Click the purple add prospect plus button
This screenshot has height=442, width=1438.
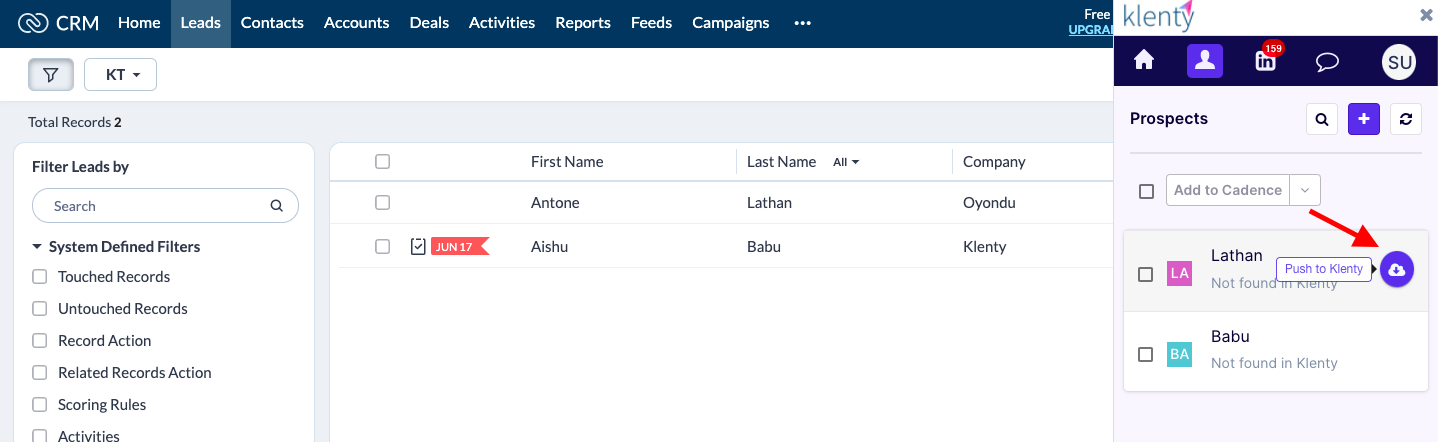tap(1364, 119)
